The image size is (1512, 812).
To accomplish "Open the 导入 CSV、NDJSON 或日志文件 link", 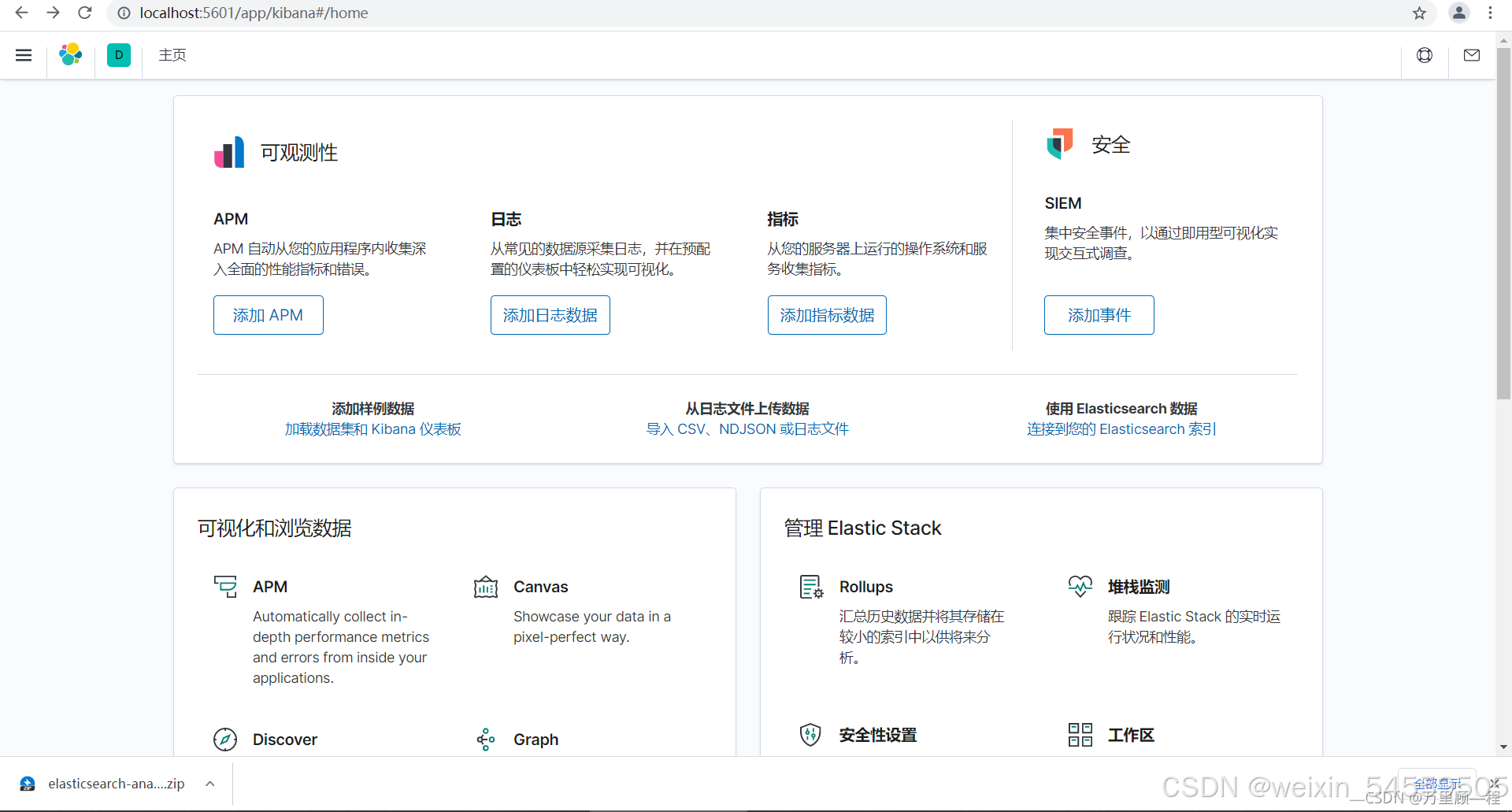I will pyautogui.click(x=747, y=428).
